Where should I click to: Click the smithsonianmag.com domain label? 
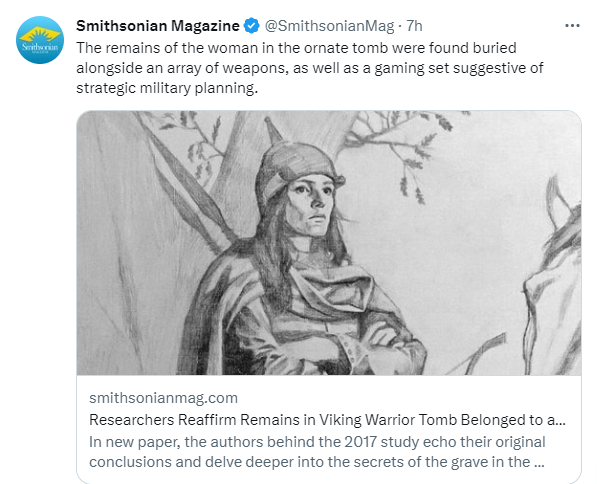coord(163,398)
